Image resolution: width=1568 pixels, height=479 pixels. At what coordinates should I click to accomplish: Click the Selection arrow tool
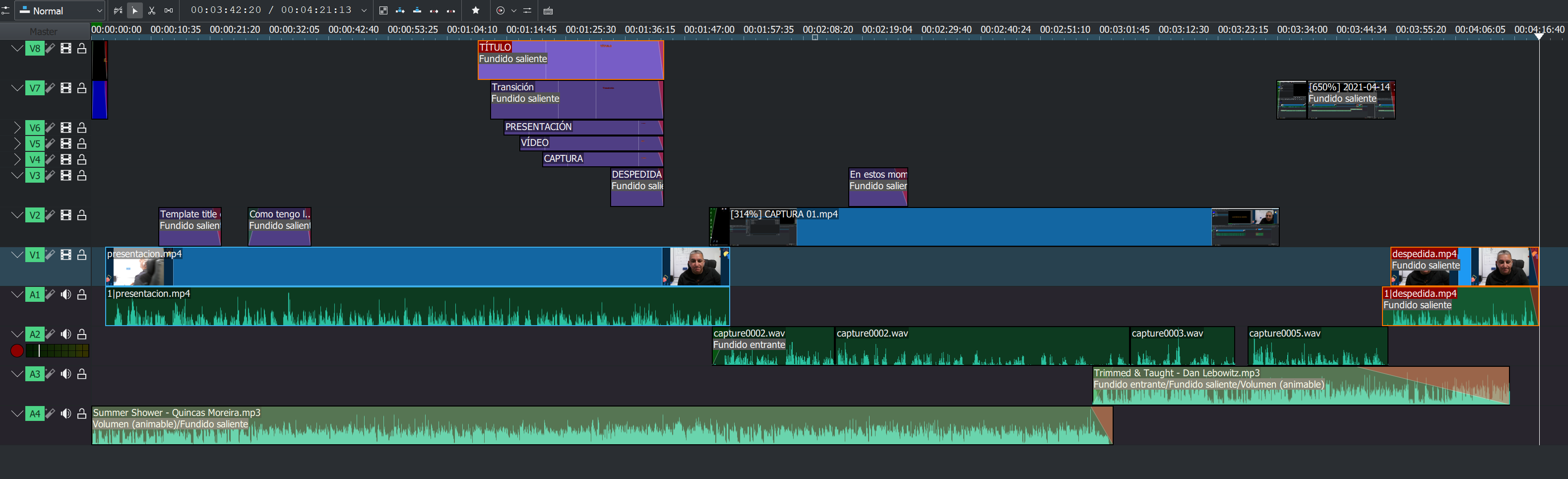[135, 10]
